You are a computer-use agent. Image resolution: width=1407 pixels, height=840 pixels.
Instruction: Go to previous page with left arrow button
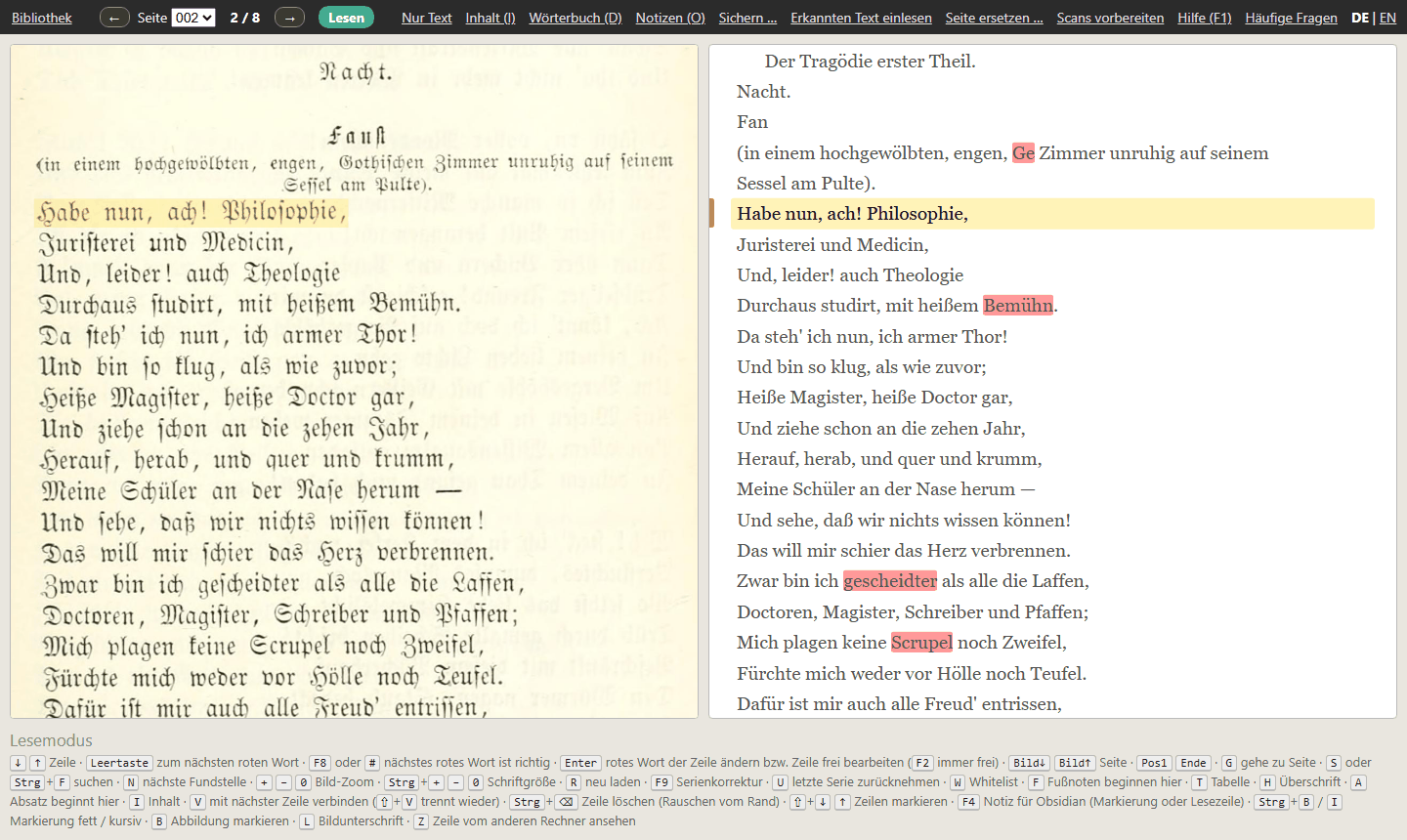(114, 18)
